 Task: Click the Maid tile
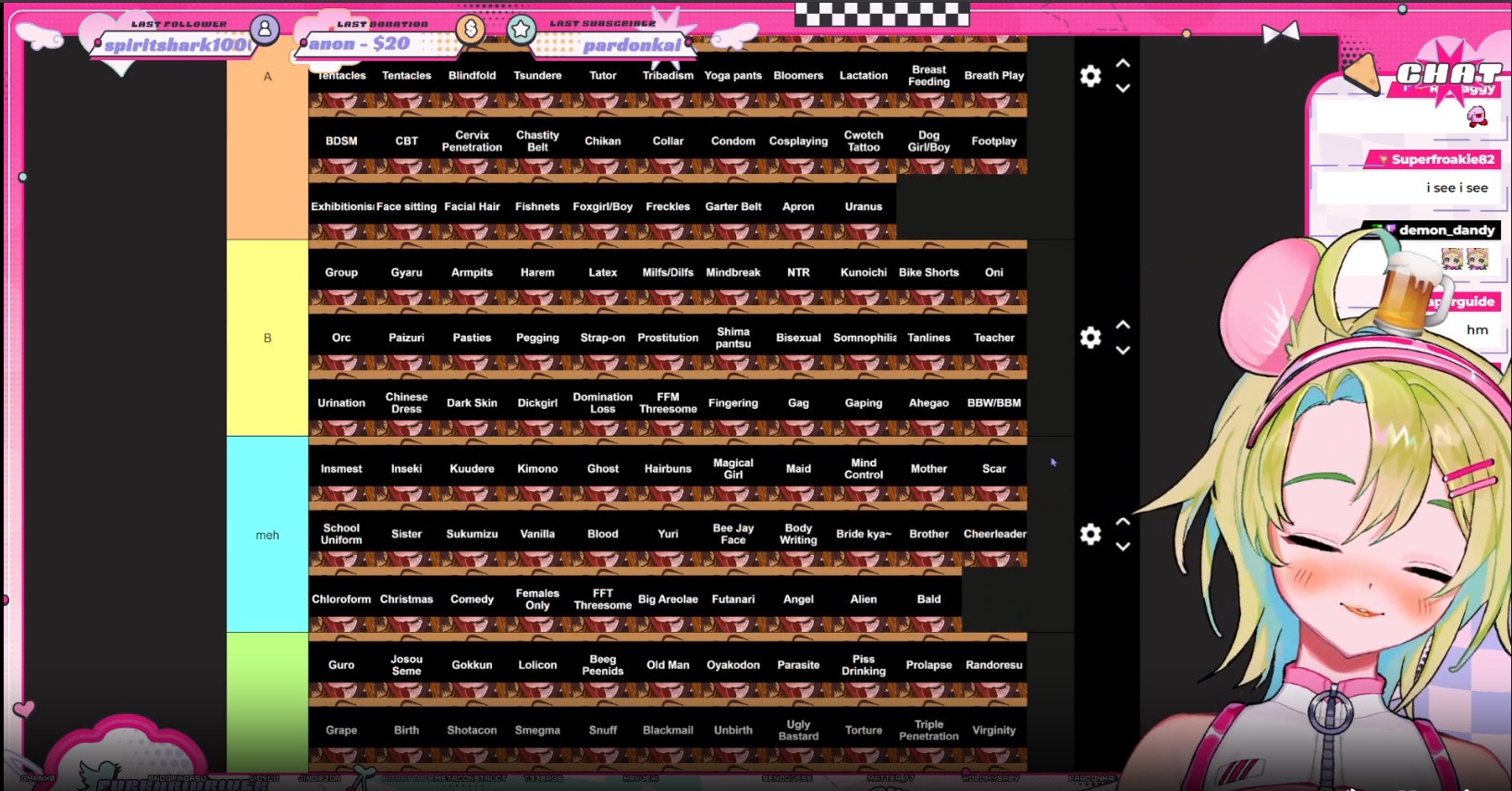point(798,469)
